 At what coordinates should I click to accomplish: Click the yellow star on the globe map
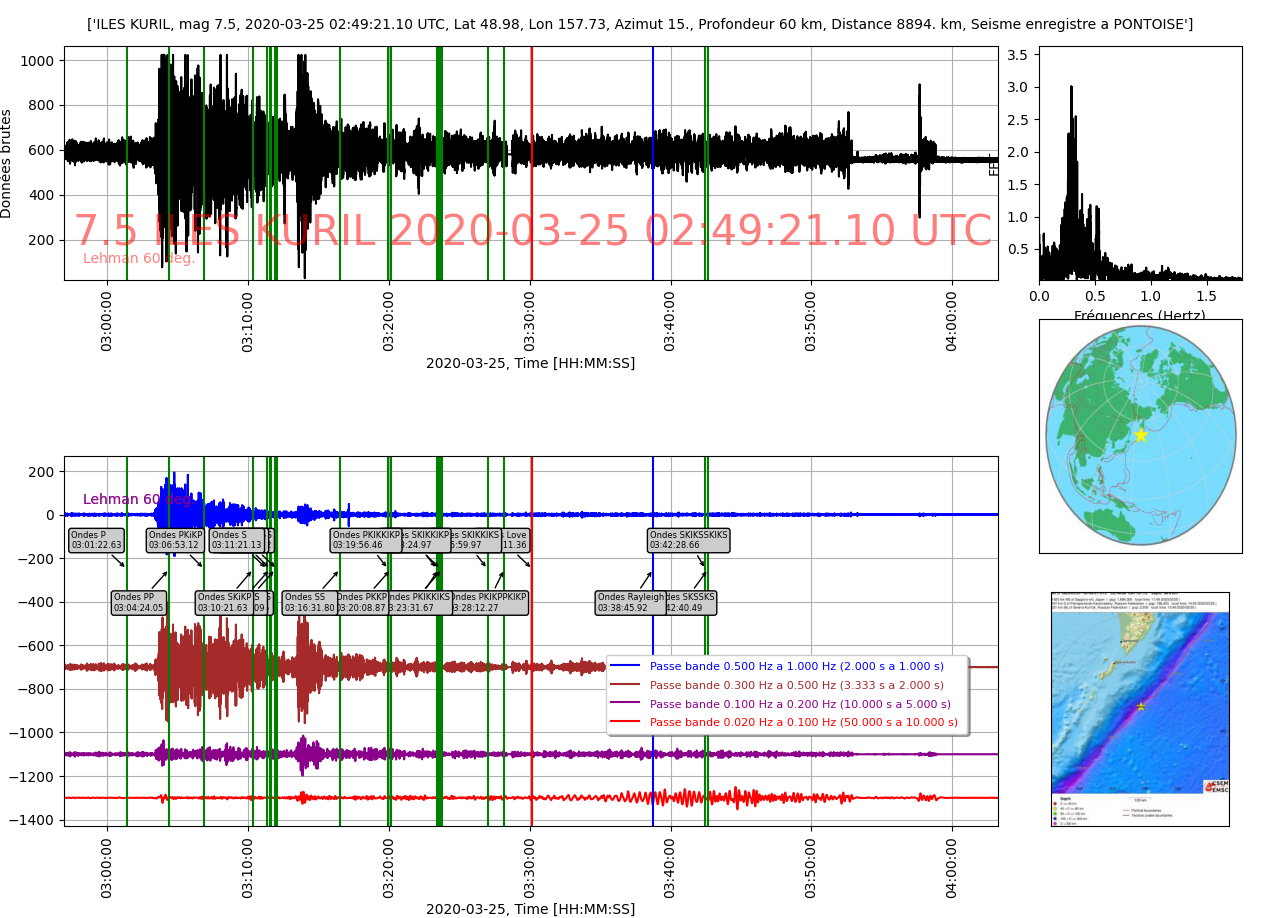(x=1140, y=435)
